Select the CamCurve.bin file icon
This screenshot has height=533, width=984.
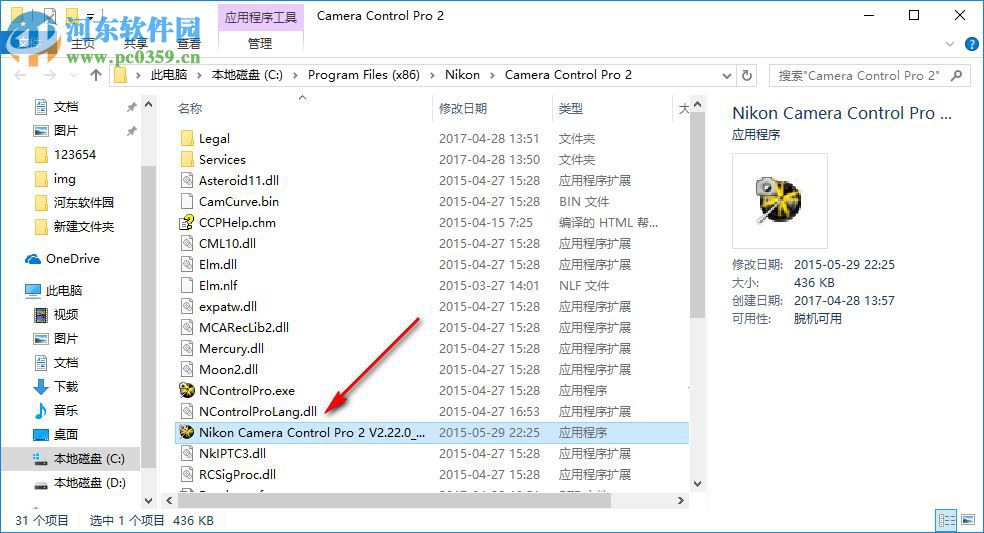pos(186,202)
